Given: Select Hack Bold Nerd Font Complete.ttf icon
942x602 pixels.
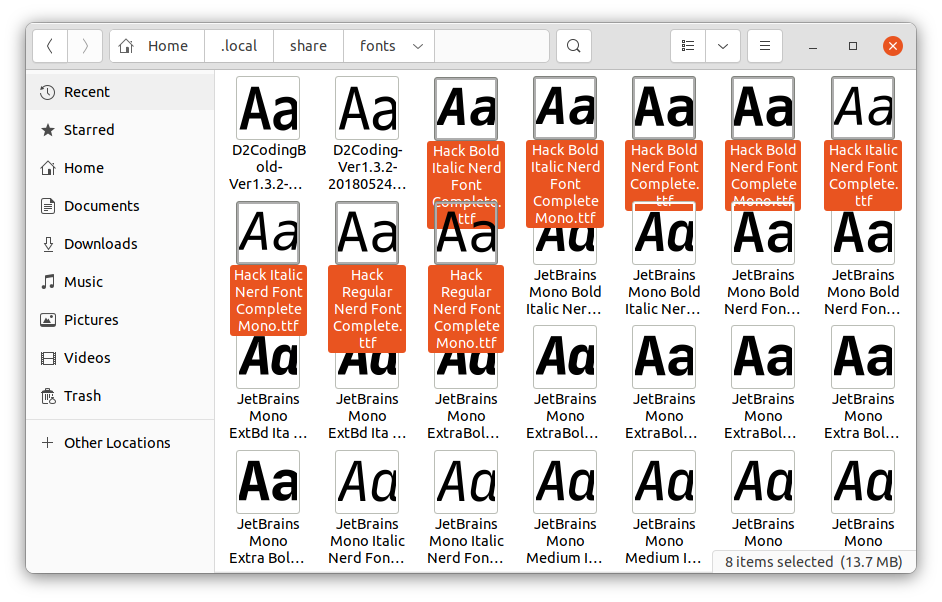Looking at the screenshot, I should [664, 108].
